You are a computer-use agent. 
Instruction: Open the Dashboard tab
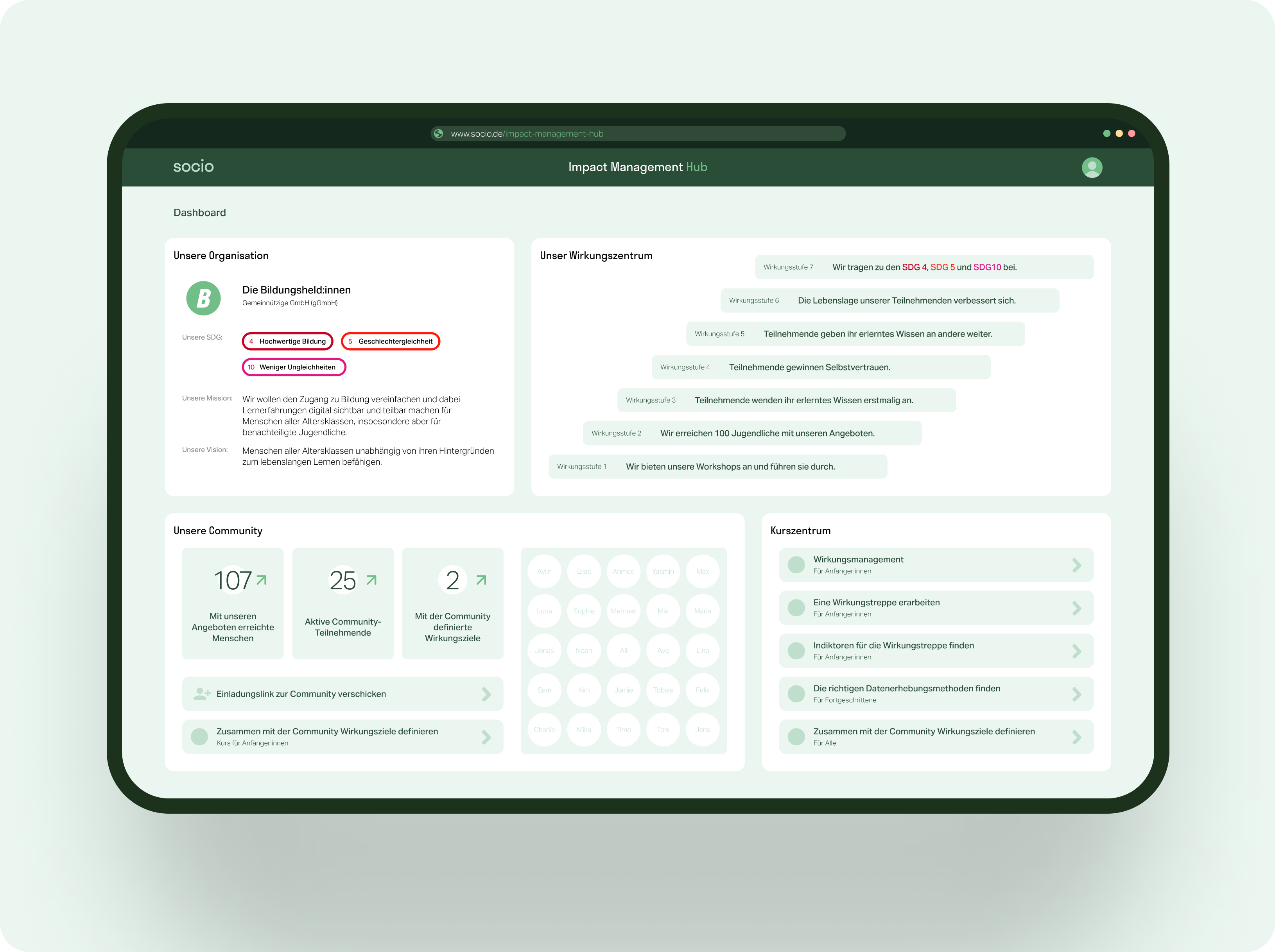199,213
